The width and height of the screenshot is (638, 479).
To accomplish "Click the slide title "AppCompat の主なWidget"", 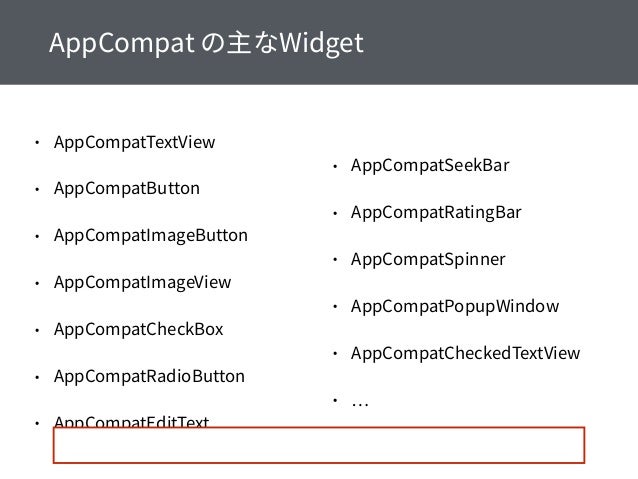I will (x=206, y=43).
